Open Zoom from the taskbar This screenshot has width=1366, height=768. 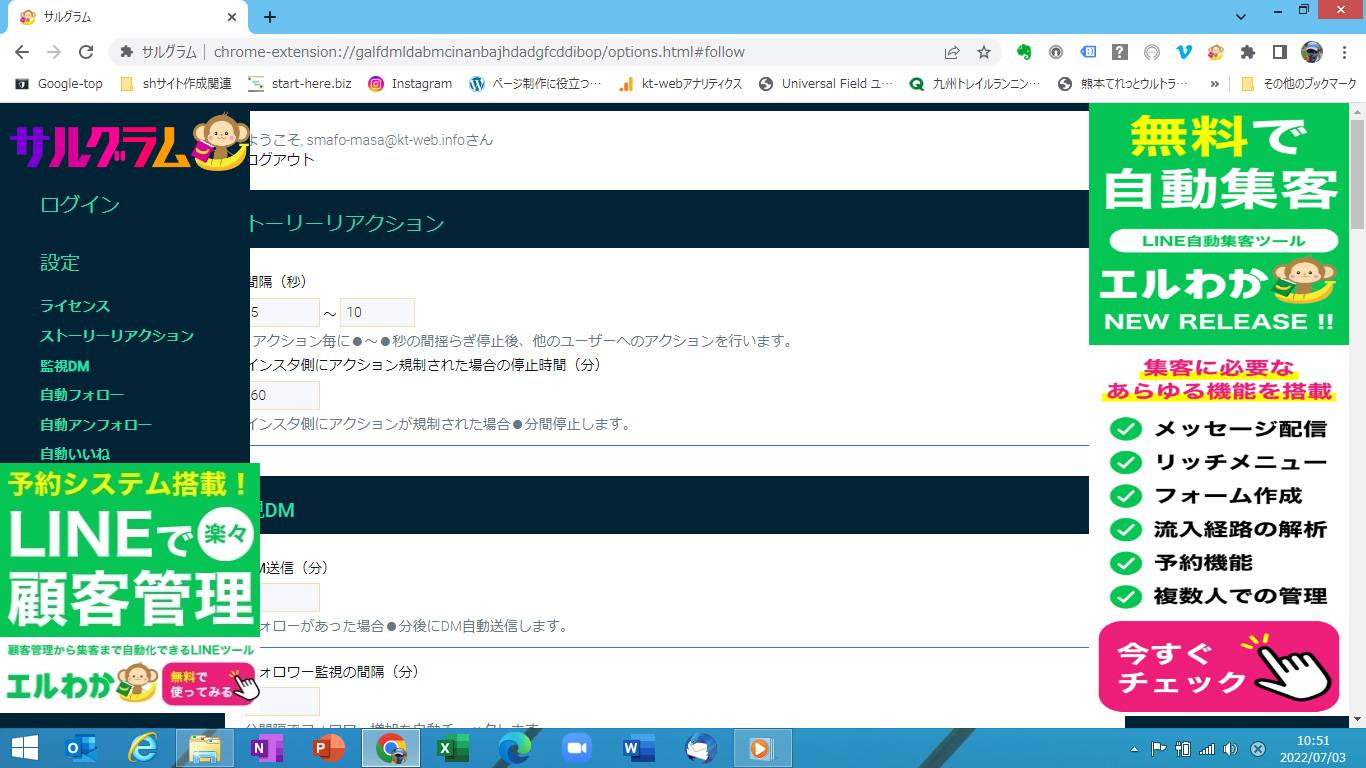pyautogui.click(x=577, y=748)
